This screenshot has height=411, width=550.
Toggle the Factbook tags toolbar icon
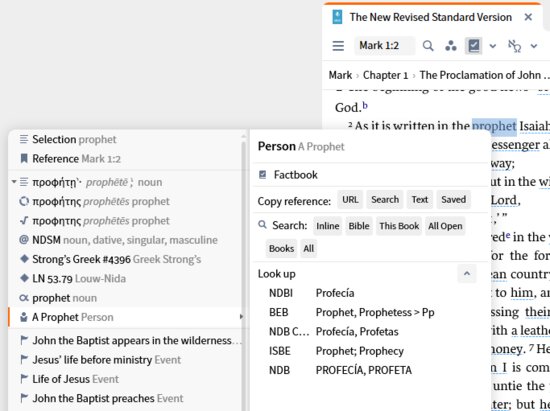click(474, 46)
